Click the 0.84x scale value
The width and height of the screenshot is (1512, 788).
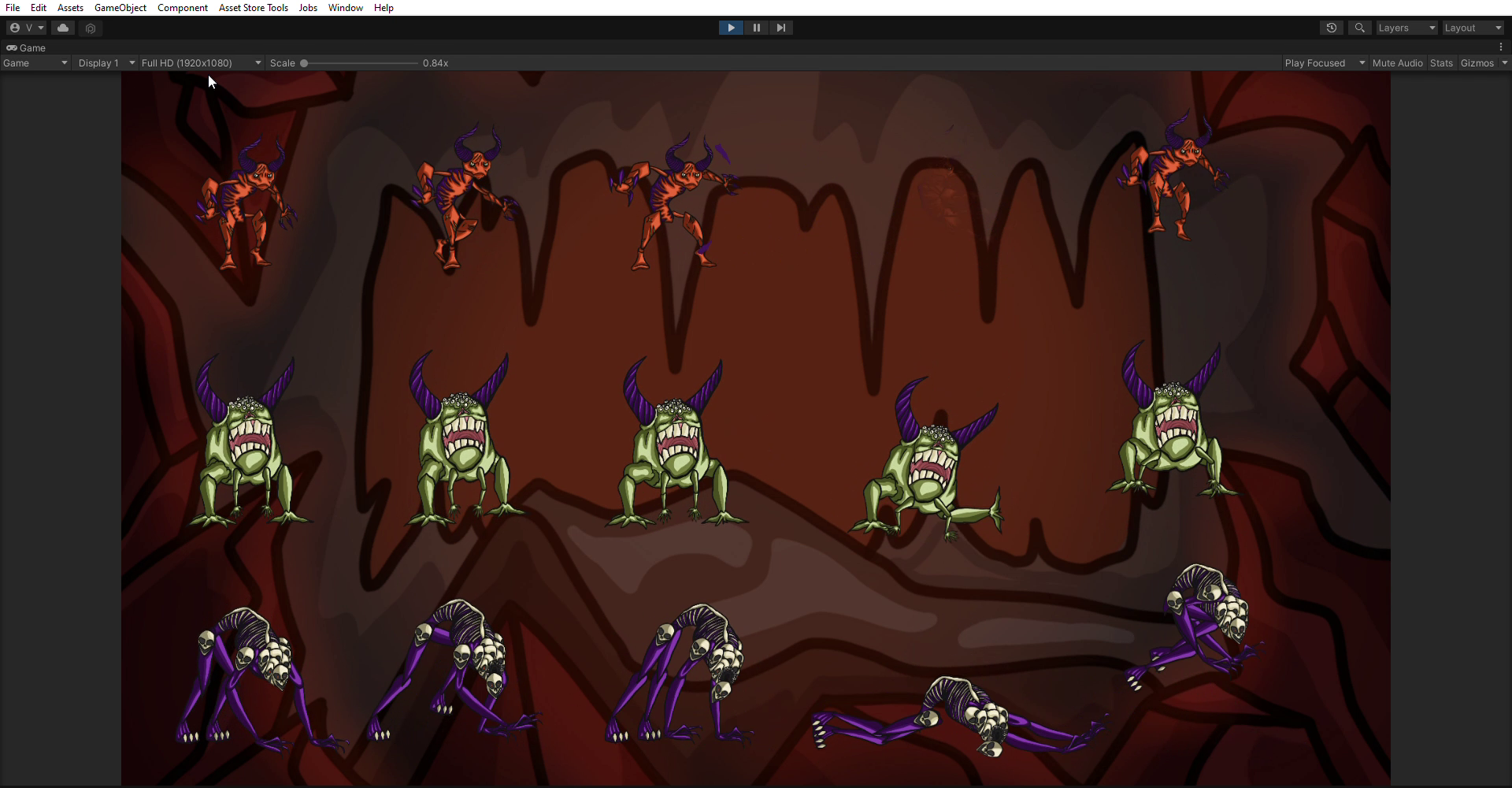tap(435, 63)
